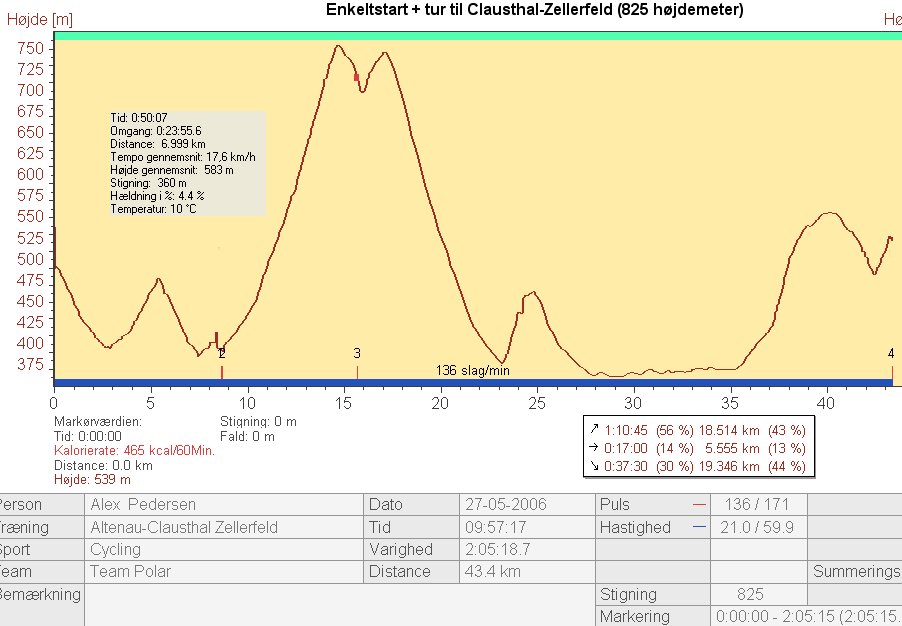Click the Team field 'Team Polar'
The image size is (902, 626).
(x=224, y=571)
